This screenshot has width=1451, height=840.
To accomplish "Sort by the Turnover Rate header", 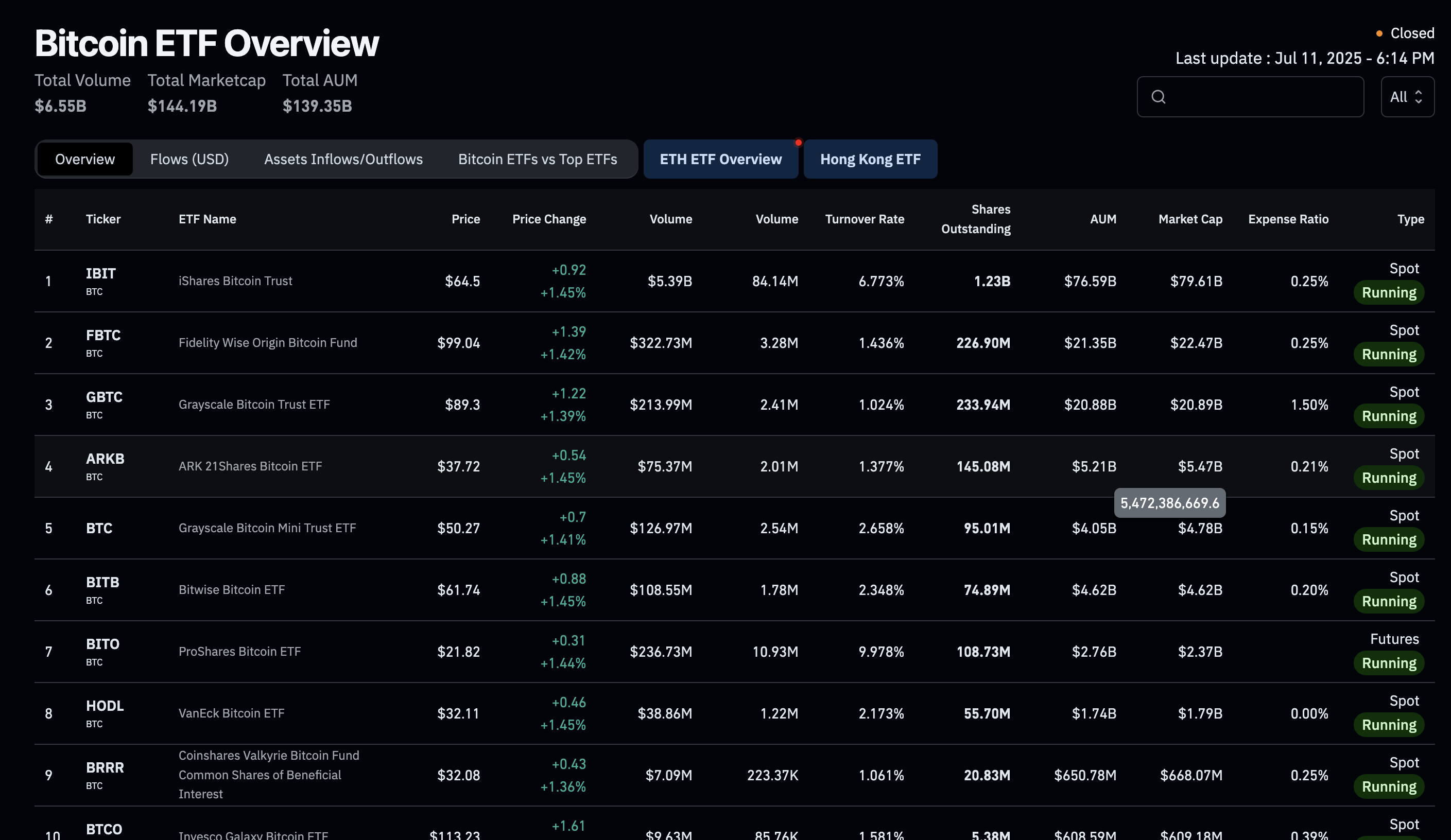I will click(x=864, y=219).
